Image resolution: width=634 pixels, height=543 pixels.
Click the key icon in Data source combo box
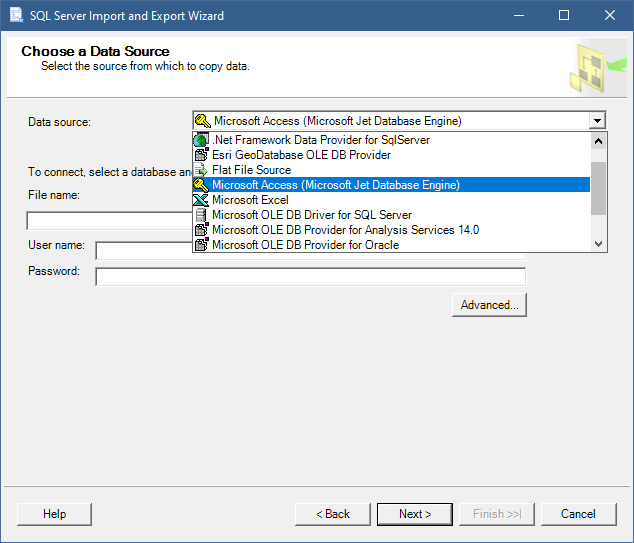coord(203,121)
